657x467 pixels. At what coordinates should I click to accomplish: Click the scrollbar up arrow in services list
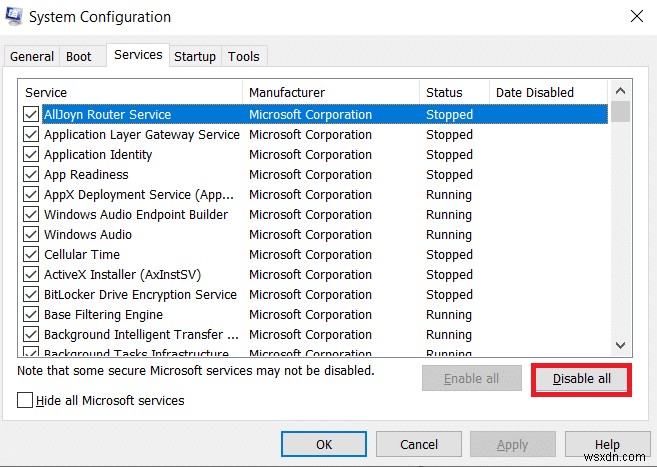621,92
